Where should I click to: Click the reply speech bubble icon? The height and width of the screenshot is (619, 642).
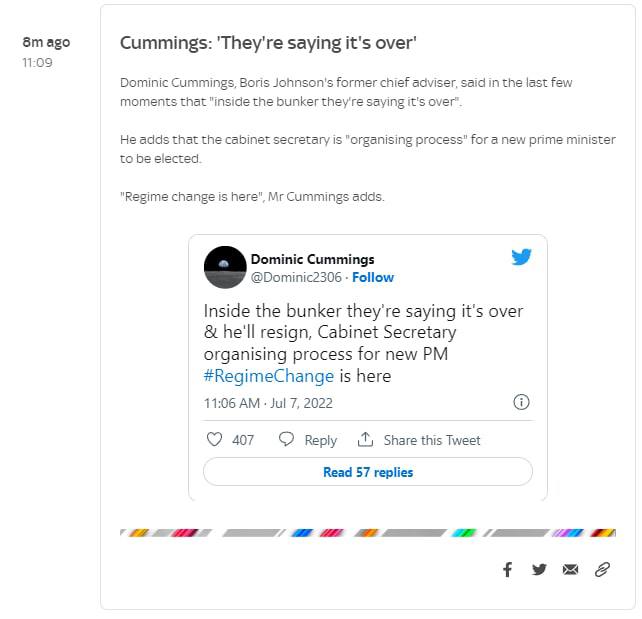coord(286,440)
